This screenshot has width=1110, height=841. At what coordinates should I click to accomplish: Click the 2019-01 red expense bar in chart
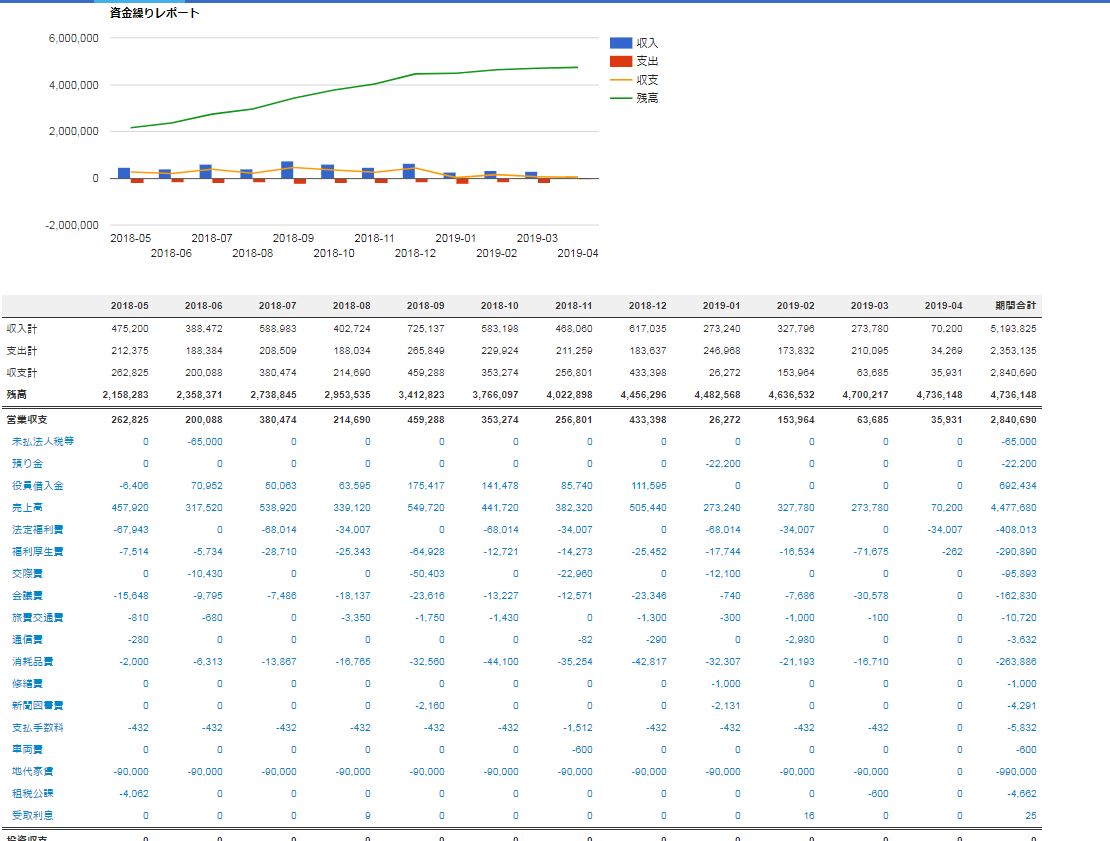(x=462, y=181)
